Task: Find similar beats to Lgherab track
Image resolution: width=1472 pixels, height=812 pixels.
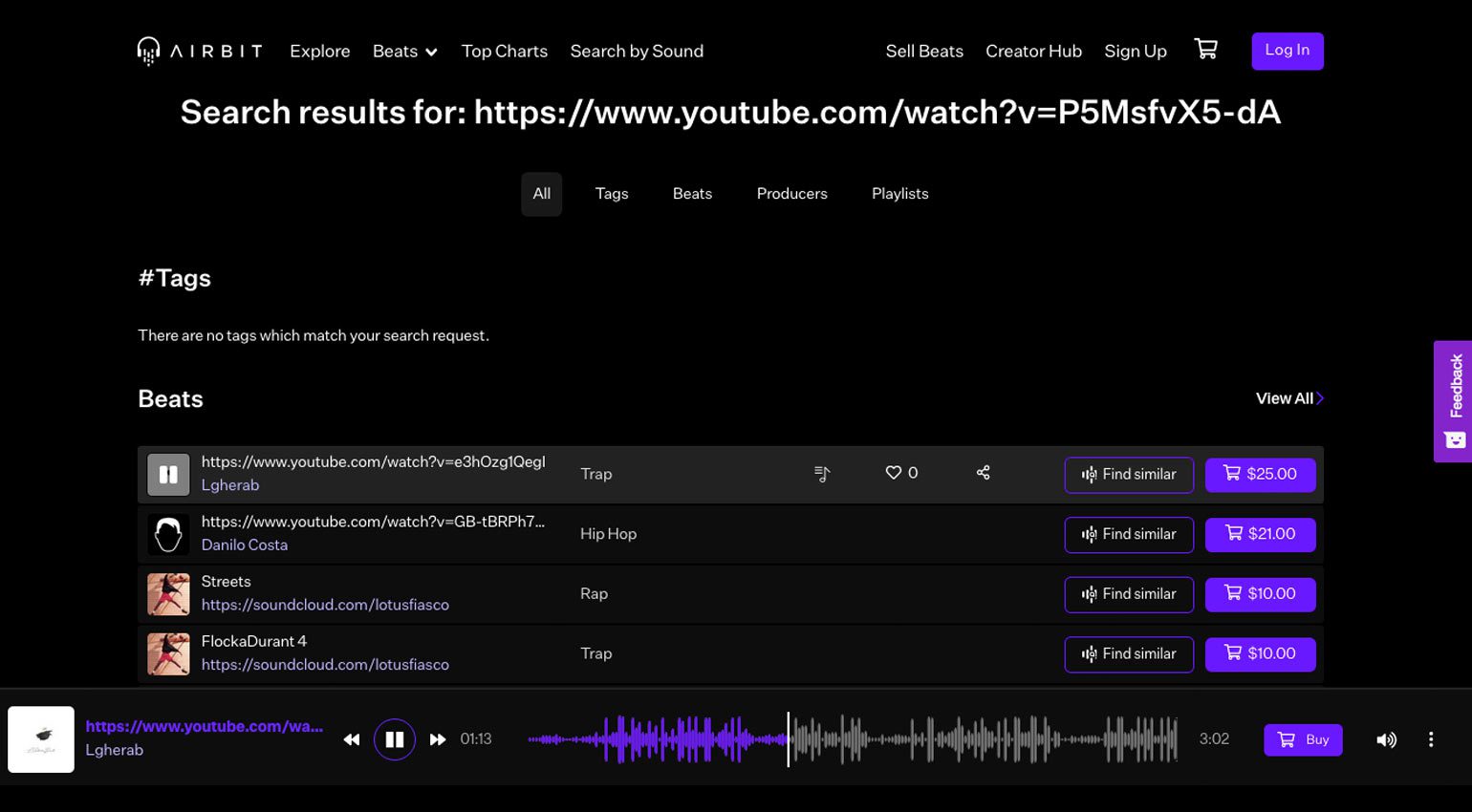Action: pyautogui.click(x=1129, y=475)
